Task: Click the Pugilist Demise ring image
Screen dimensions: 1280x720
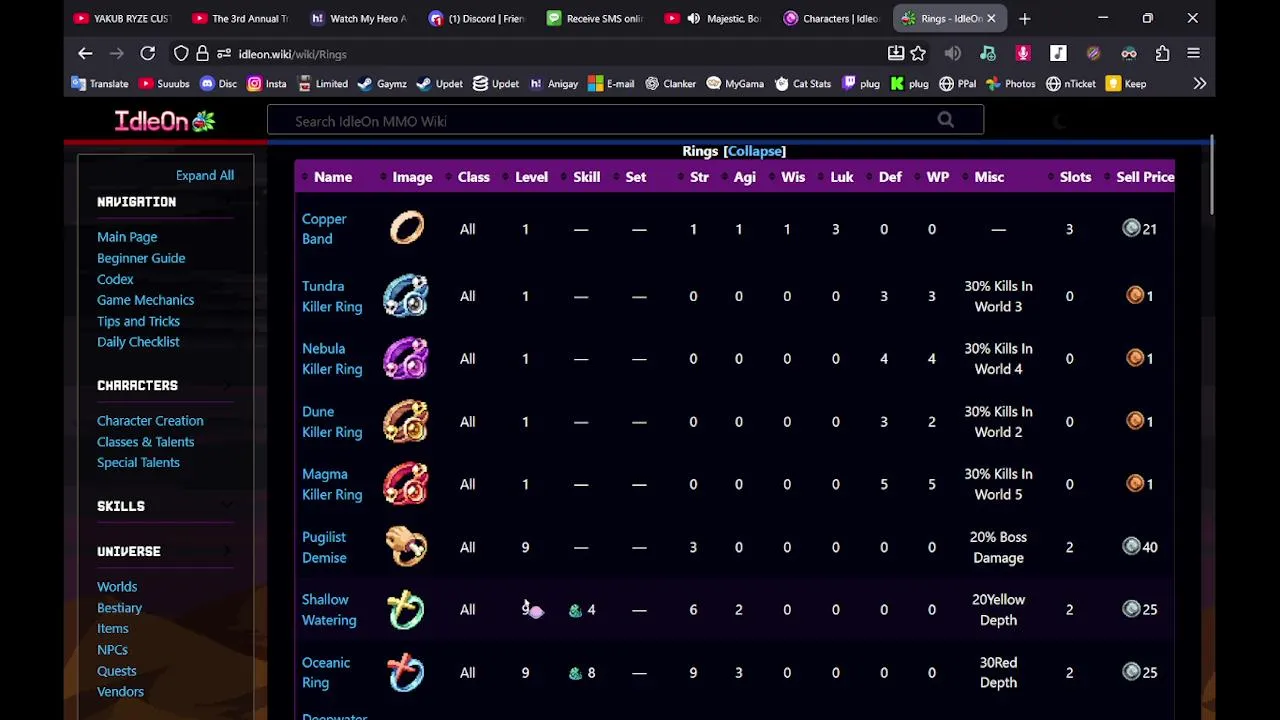Action: [x=406, y=547]
